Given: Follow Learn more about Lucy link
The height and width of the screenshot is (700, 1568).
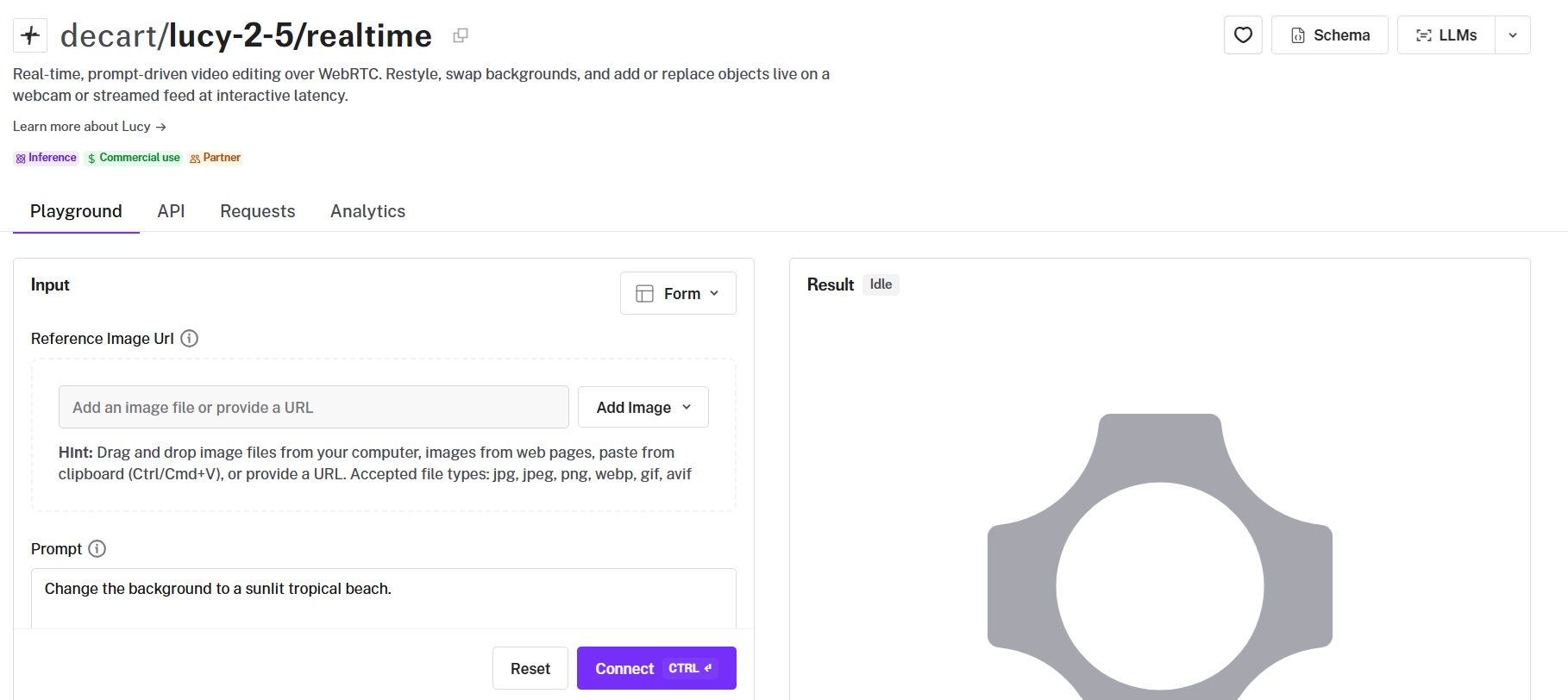Looking at the screenshot, I should click(x=90, y=127).
